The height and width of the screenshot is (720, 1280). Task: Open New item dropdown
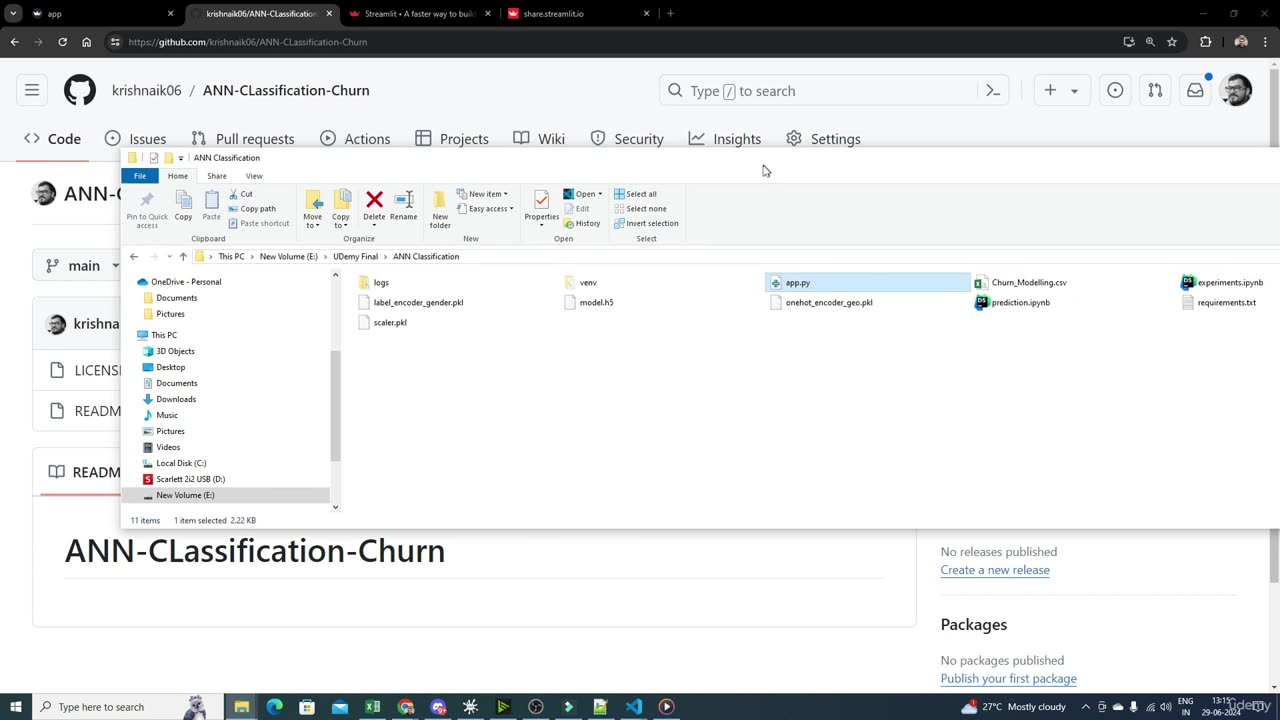pyautogui.click(x=482, y=194)
